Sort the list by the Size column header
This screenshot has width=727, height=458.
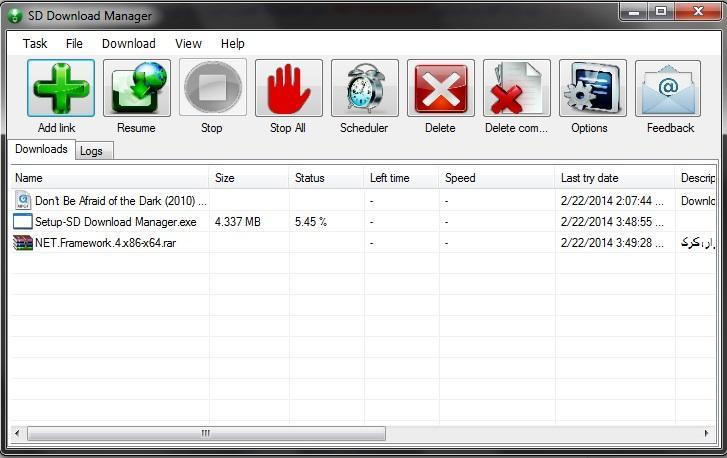point(249,178)
